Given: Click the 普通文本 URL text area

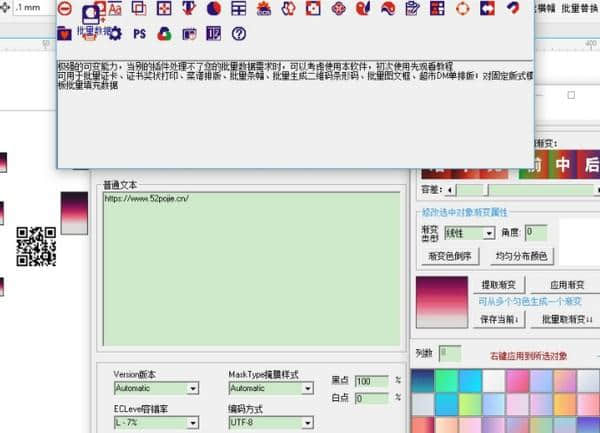Looking at the screenshot, I should coord(250,270).
